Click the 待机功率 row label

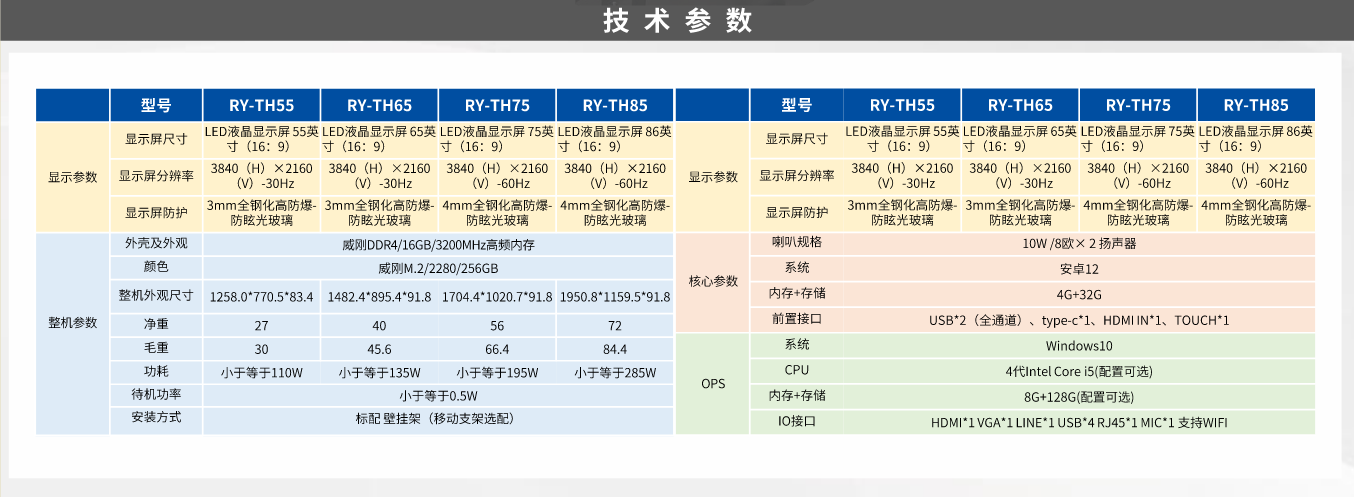tap(156, 395)
